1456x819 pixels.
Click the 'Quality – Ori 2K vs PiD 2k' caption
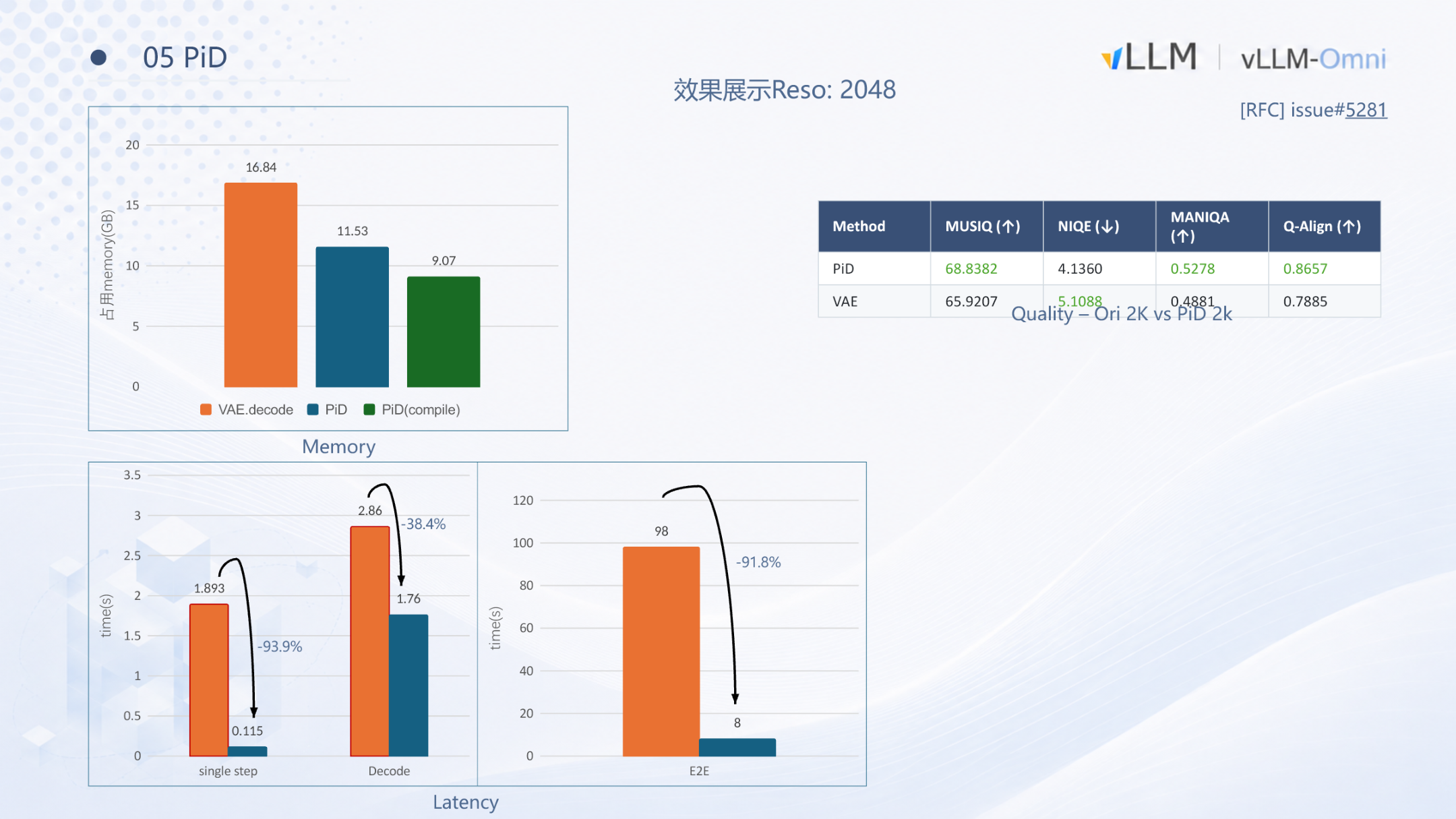pos(1122,314)
